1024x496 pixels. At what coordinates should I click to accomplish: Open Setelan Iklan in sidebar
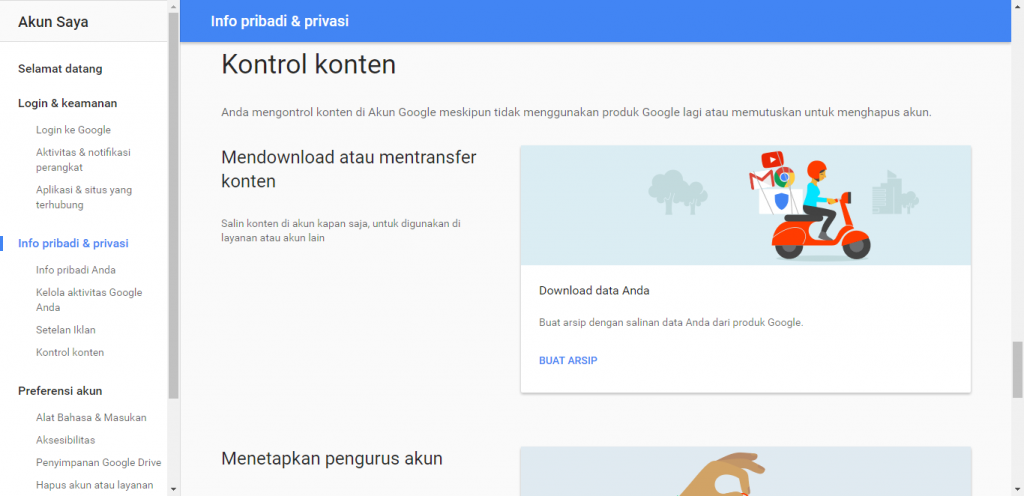tap(65, 330)
